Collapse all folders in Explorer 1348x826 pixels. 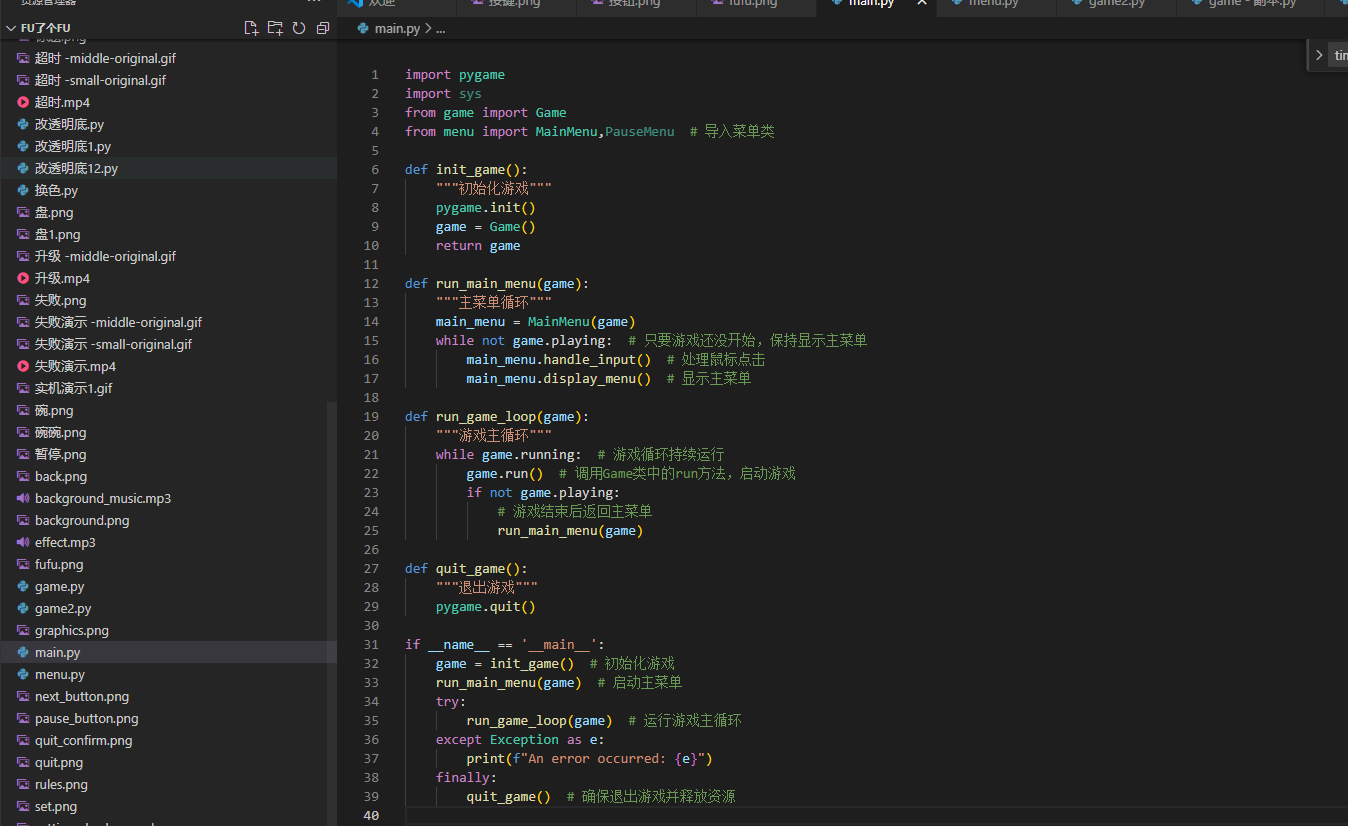pyautogui.click(x=323, y=28)
